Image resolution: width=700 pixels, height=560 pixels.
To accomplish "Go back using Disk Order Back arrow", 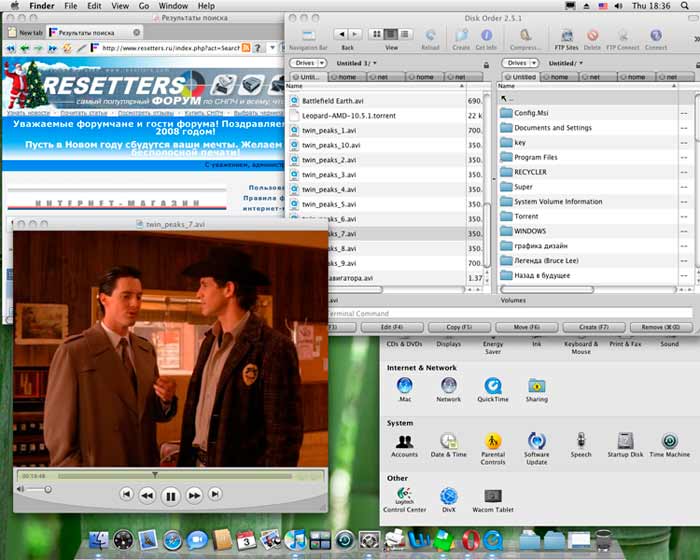I will click(342, 34).
